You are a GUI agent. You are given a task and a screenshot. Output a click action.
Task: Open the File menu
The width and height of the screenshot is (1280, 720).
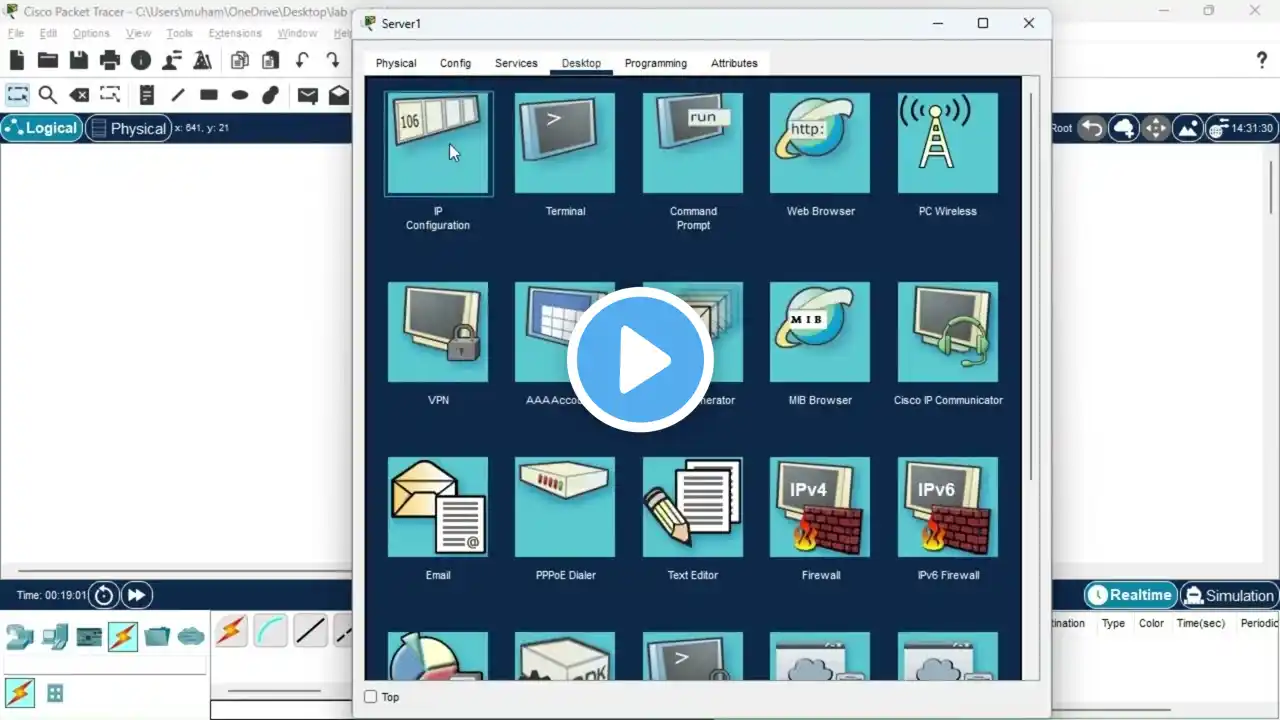(16, 33)
